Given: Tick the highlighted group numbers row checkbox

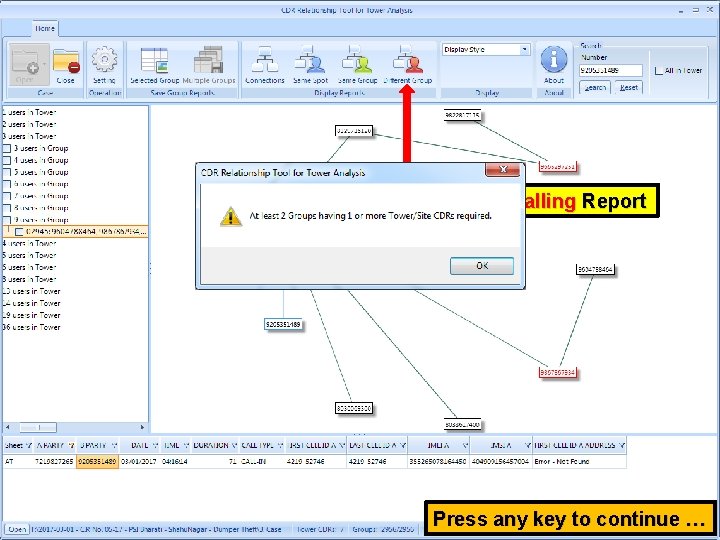Looking at the screenshot, I should tap(19, 231).
